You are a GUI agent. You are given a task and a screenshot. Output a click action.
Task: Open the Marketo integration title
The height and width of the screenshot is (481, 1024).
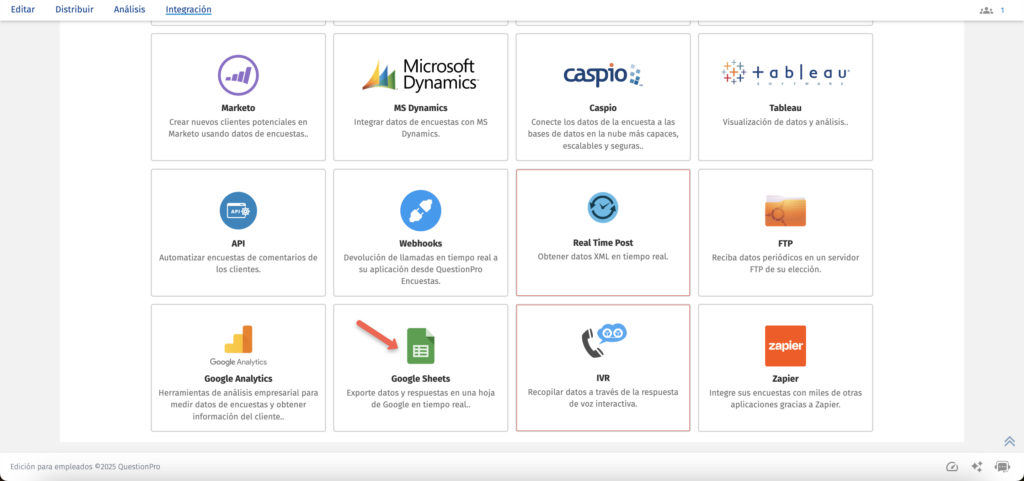tap(238, 108)
